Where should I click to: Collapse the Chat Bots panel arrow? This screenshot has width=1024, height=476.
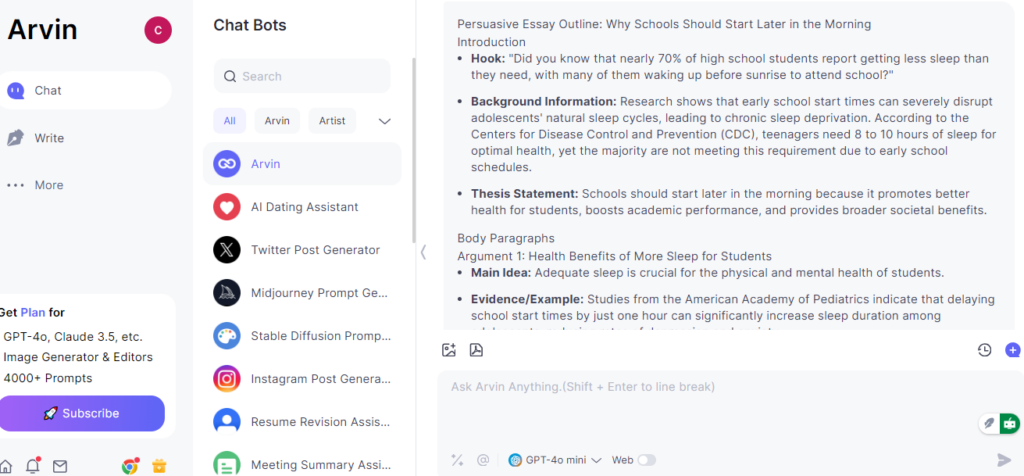click(423, 252)
